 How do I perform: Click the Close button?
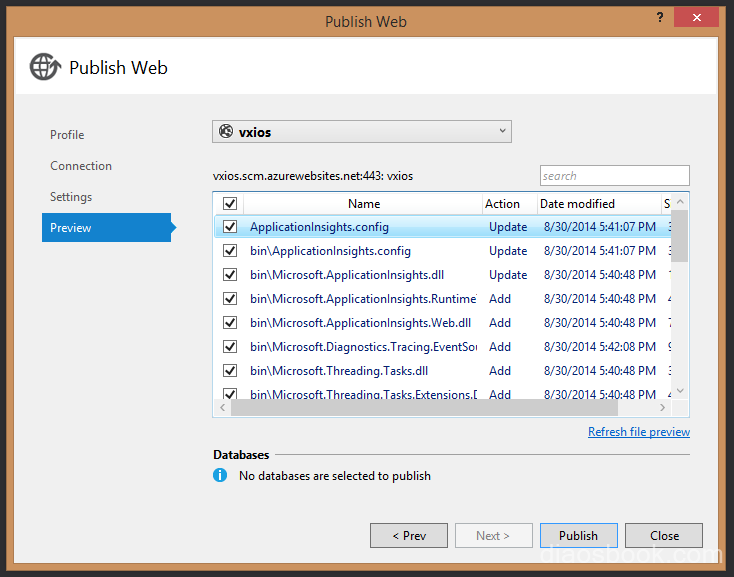(x=664, y=535)
